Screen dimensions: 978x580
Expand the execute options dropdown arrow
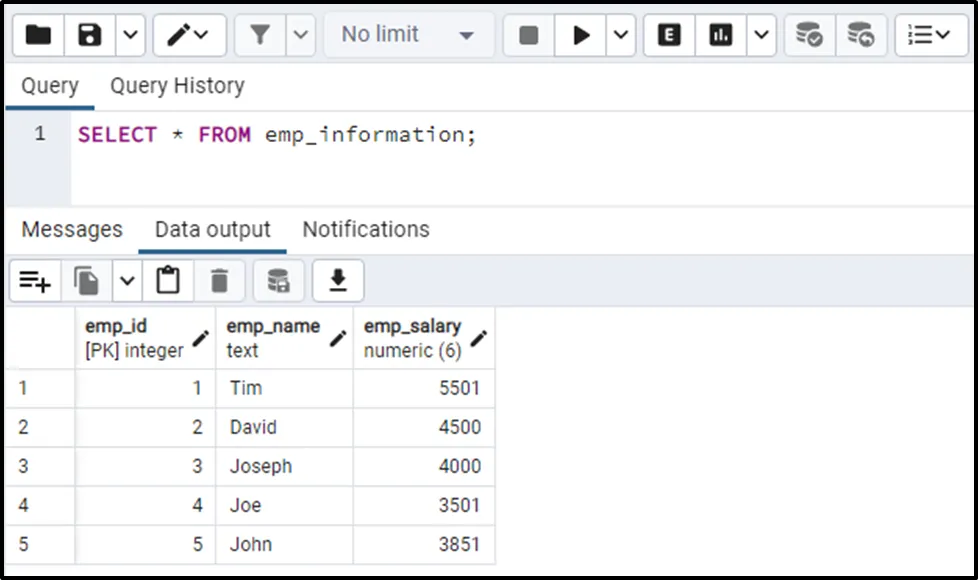[x=621, y=35]
